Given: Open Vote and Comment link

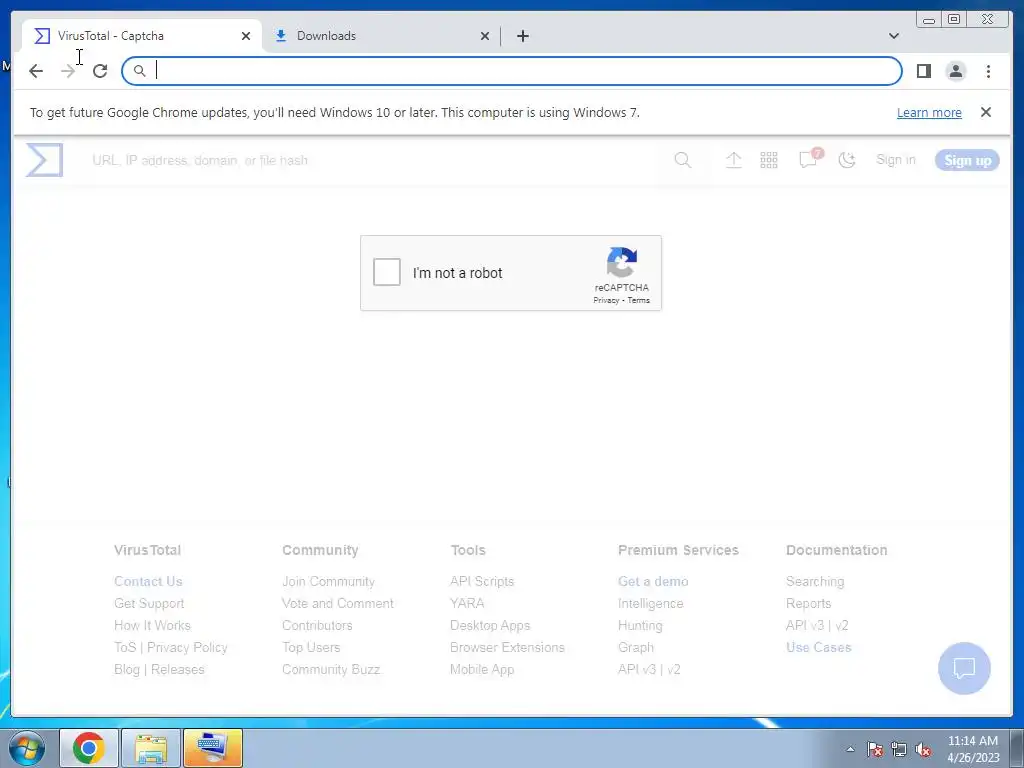Looking at the screenshot, I should pos(338,603).
